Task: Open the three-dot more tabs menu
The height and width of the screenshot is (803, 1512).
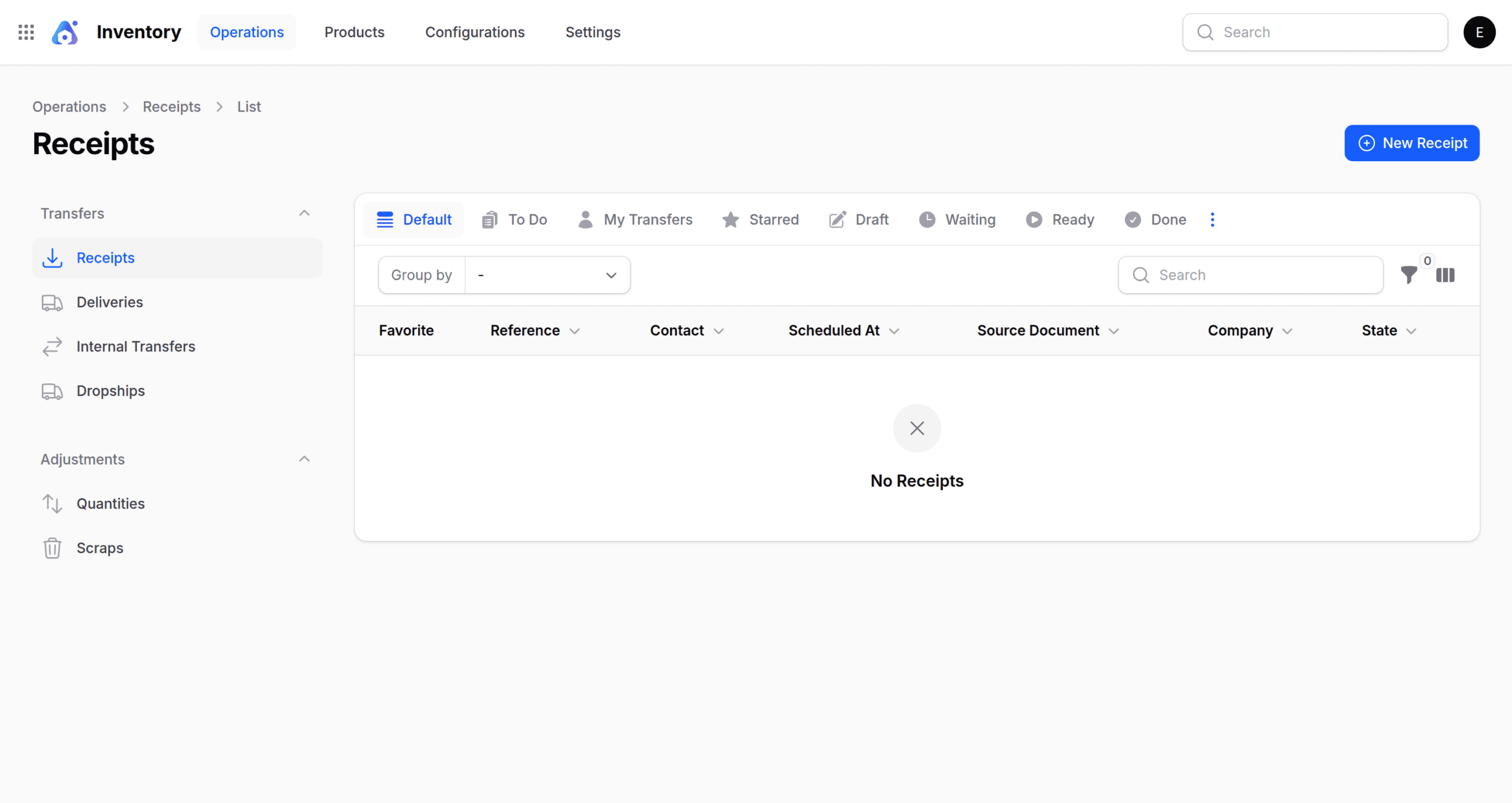Action: coord(1213,220)
